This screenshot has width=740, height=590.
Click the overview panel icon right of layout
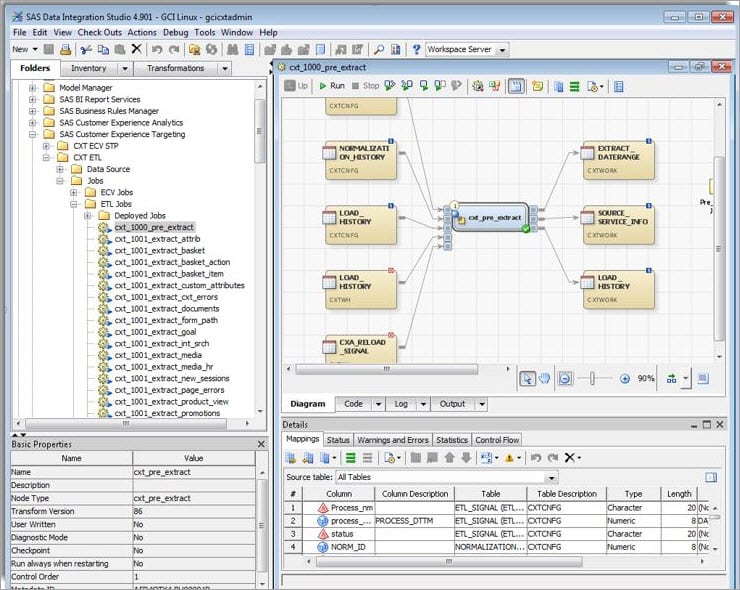click(x=703, y=379)
